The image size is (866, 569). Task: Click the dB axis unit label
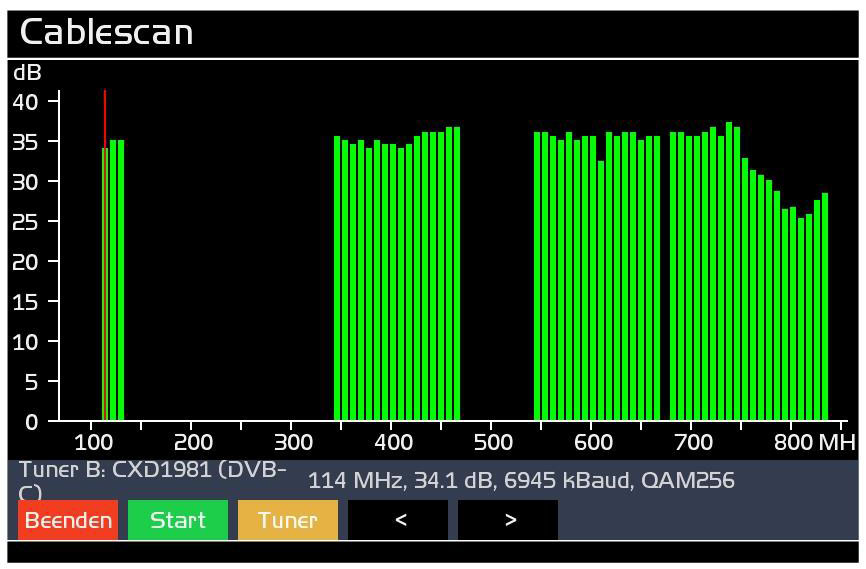[27, 72]
